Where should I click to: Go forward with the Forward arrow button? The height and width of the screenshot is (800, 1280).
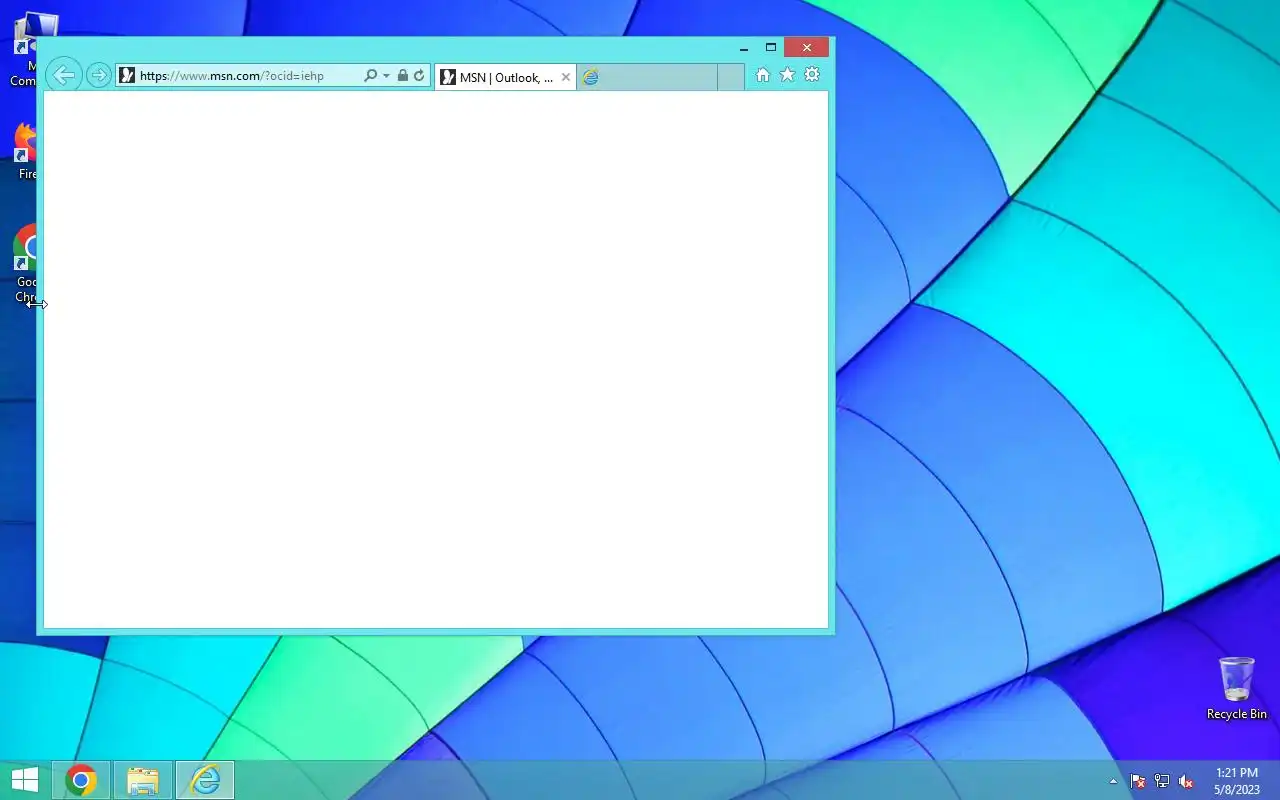tap(98, 75)
